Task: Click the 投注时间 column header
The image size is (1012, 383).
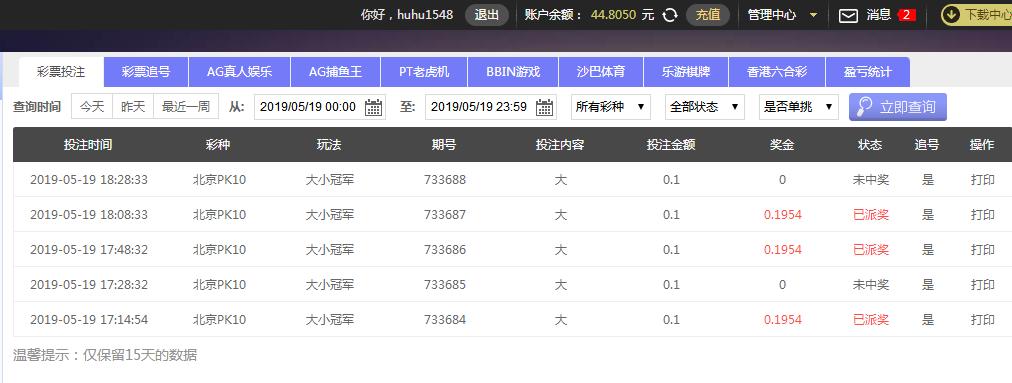Action: point(88,145)
